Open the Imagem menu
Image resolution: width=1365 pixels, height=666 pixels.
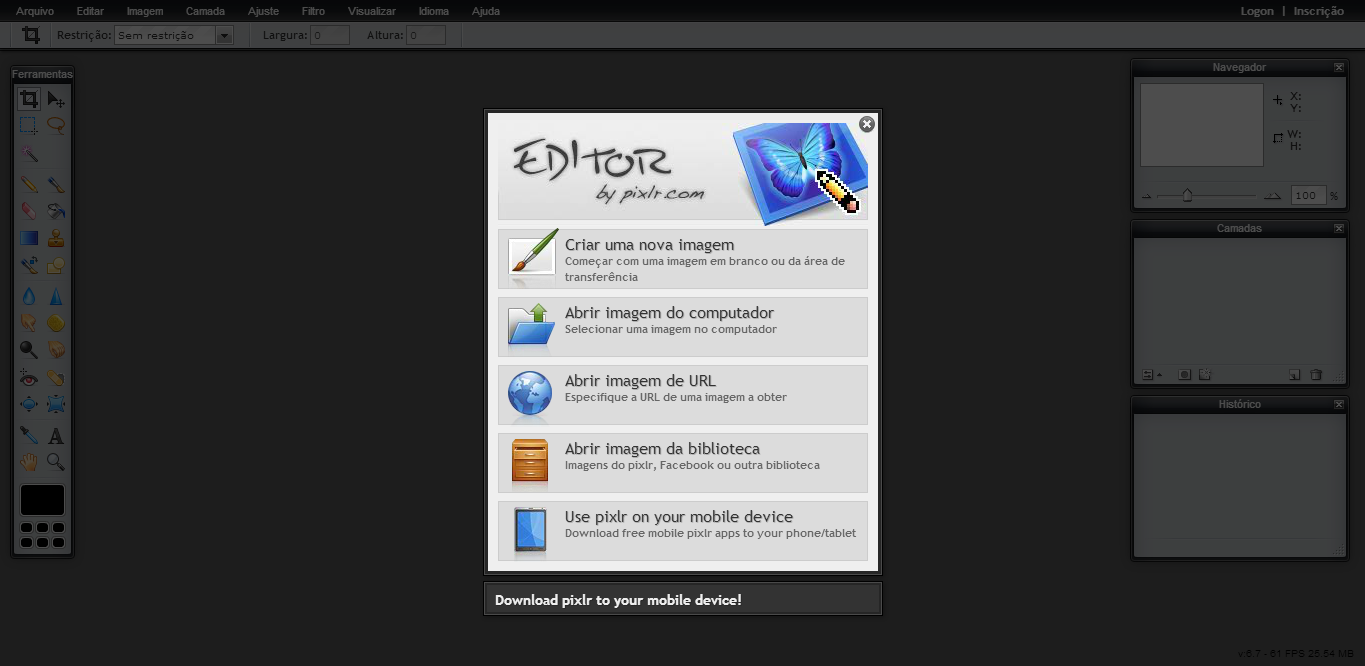(x=145, y=11)
